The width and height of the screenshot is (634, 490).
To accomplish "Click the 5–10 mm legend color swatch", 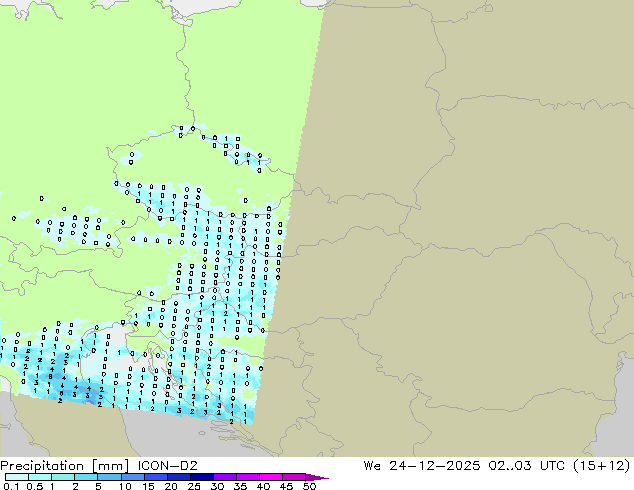I will pos(109,477).
